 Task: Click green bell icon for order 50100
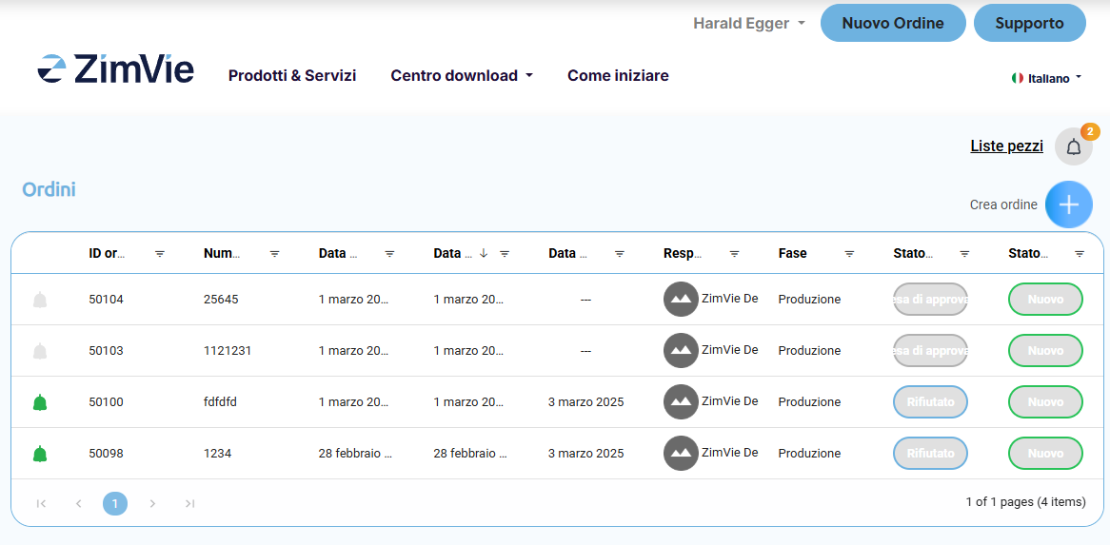[x=40, y=402]
